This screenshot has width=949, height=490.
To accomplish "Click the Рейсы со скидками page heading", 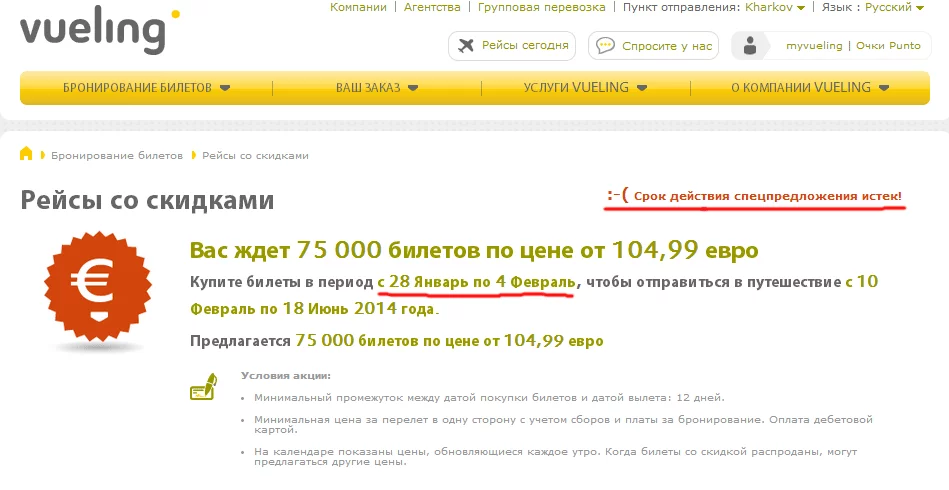I will [x=147, y=200].
